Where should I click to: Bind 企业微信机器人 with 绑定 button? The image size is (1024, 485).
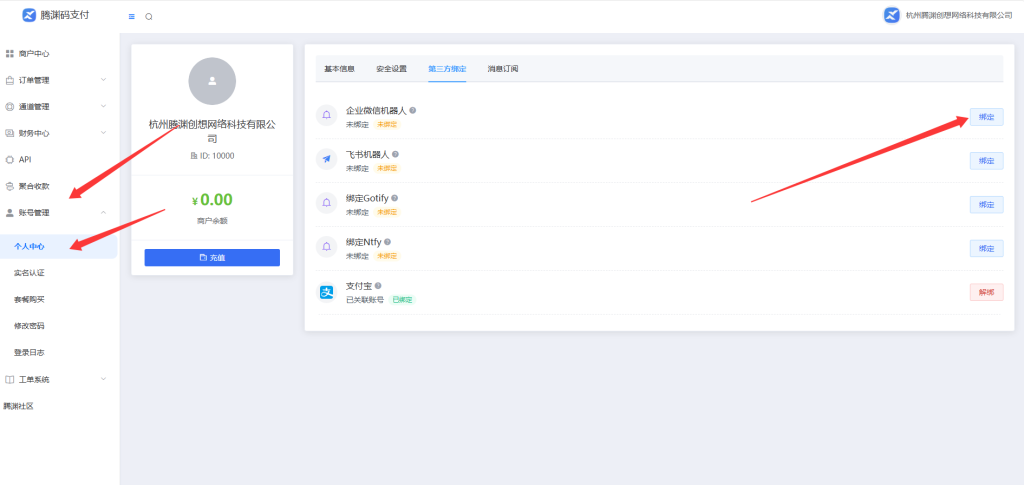[x=986, y=117]
